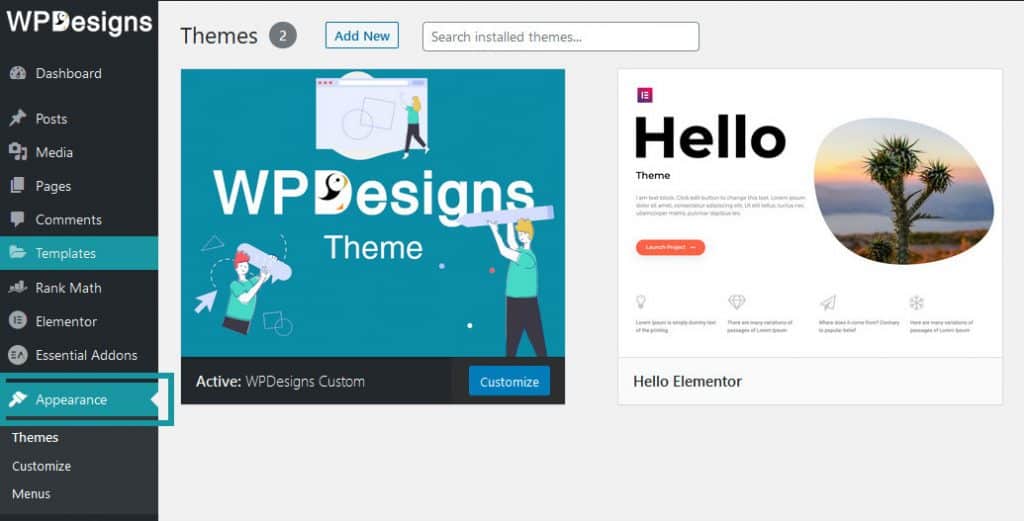
Task: Click the Pages document icon
Action: [18, 186]
